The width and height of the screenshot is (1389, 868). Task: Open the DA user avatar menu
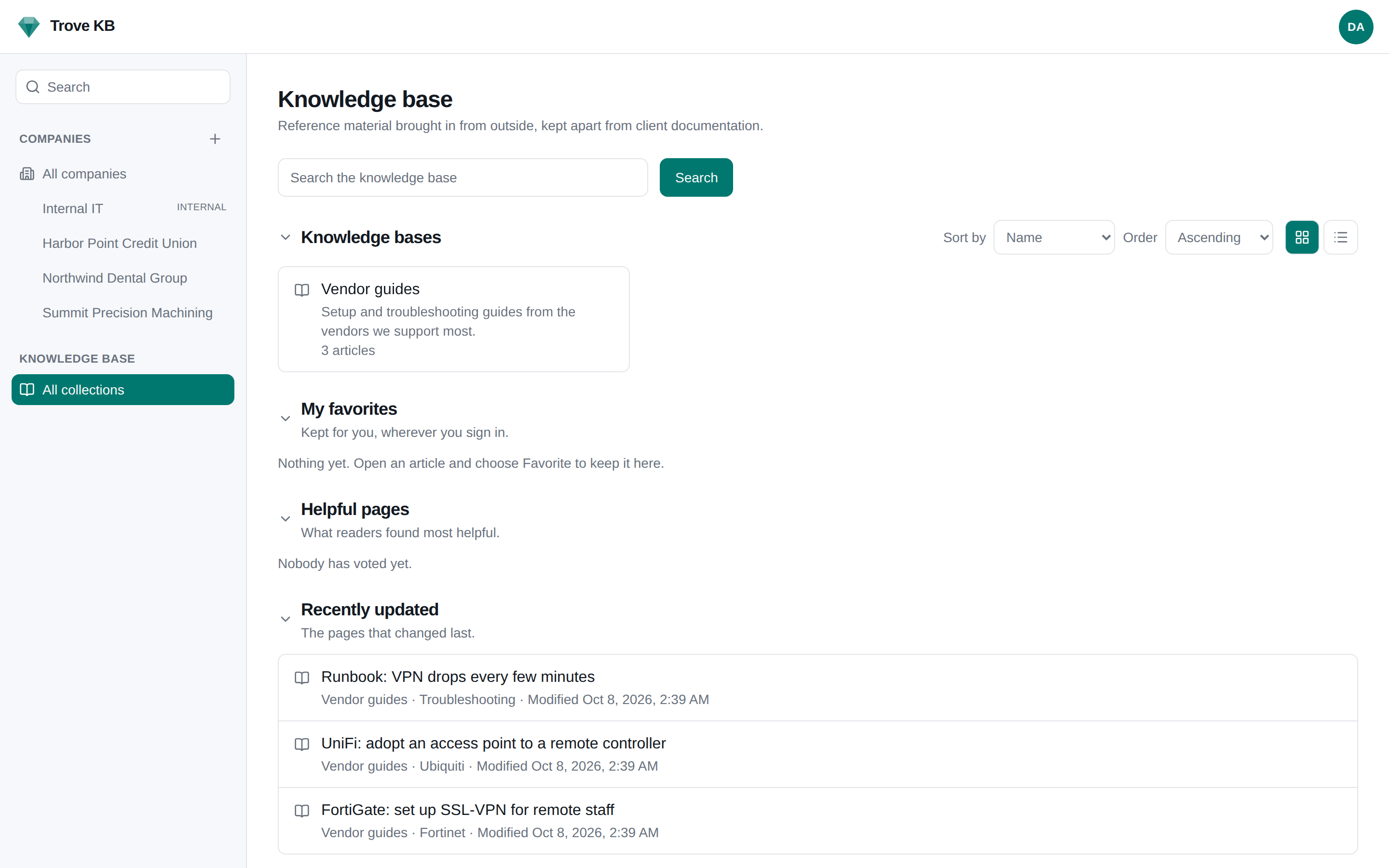pos(1355,27)
